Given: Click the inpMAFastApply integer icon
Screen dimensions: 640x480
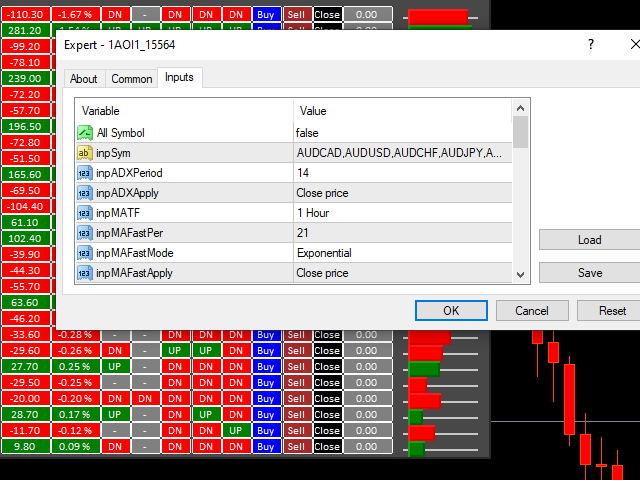Looking at the screenshot, I should (x=84, y=273).
